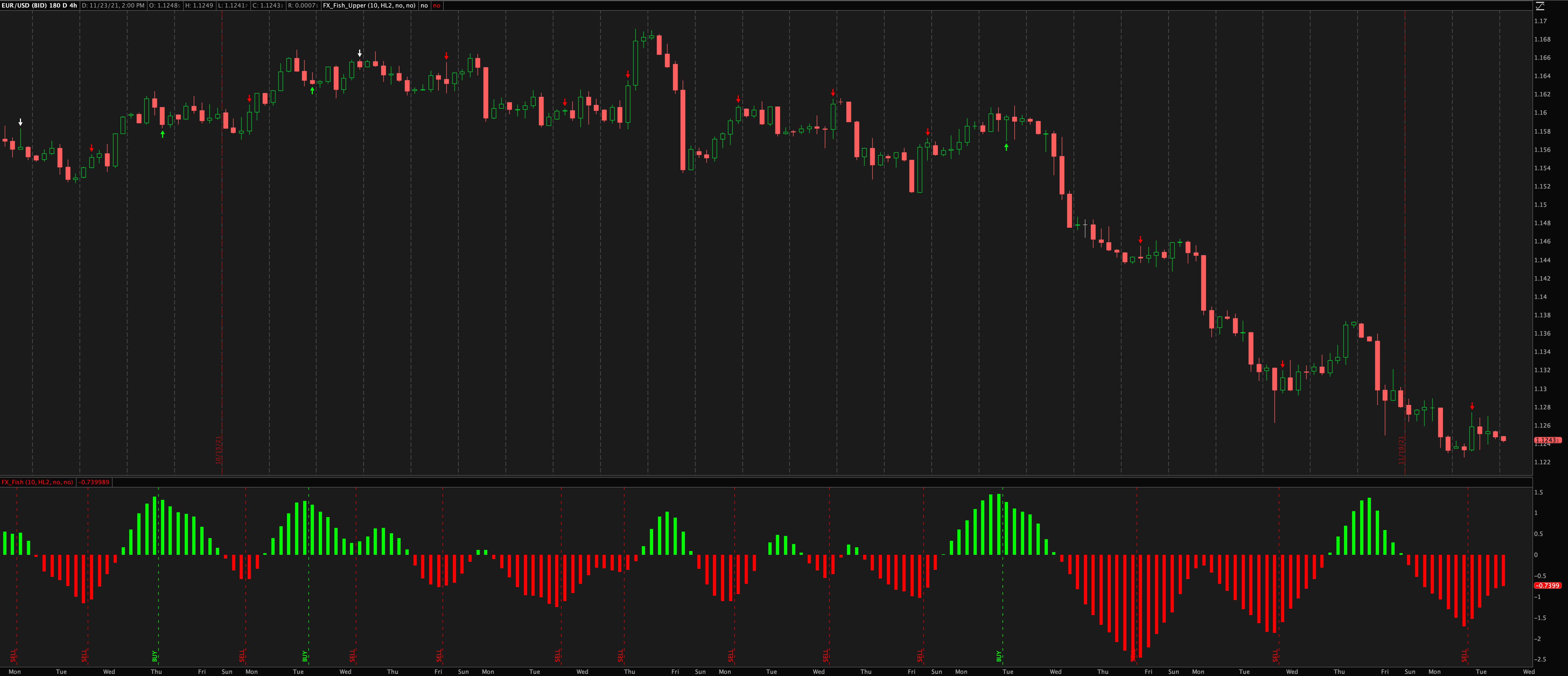Screen dimensions: 1568x676
Task: Click the red 'no' study value in header
Action: [436, 5]
